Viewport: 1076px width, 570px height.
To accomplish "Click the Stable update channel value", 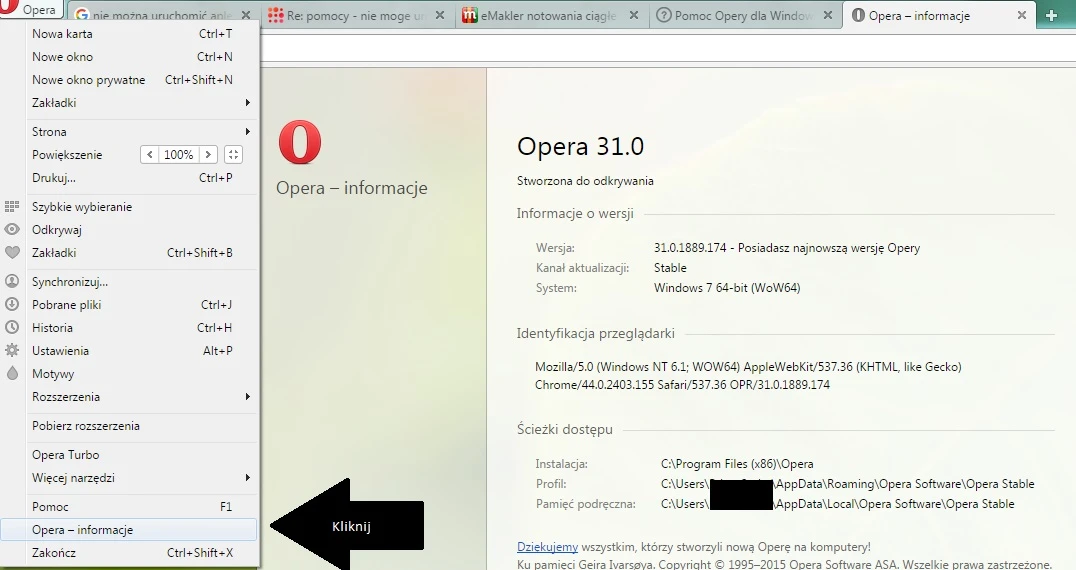I will [670, 268].
